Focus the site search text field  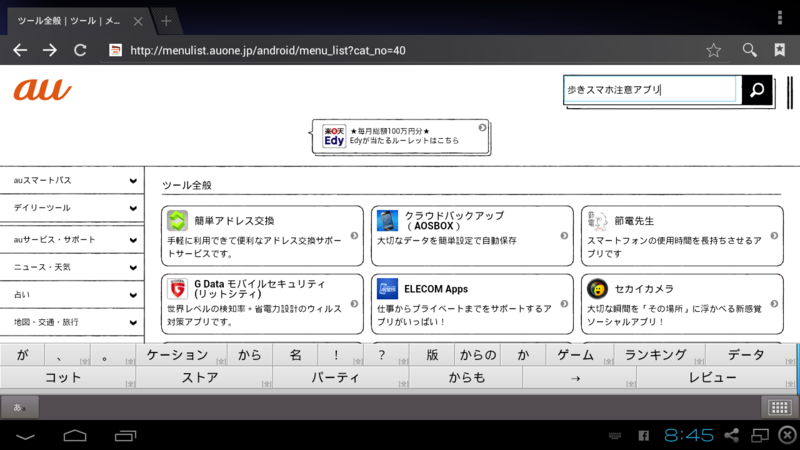pyautogui.click(x=652, y=90)
